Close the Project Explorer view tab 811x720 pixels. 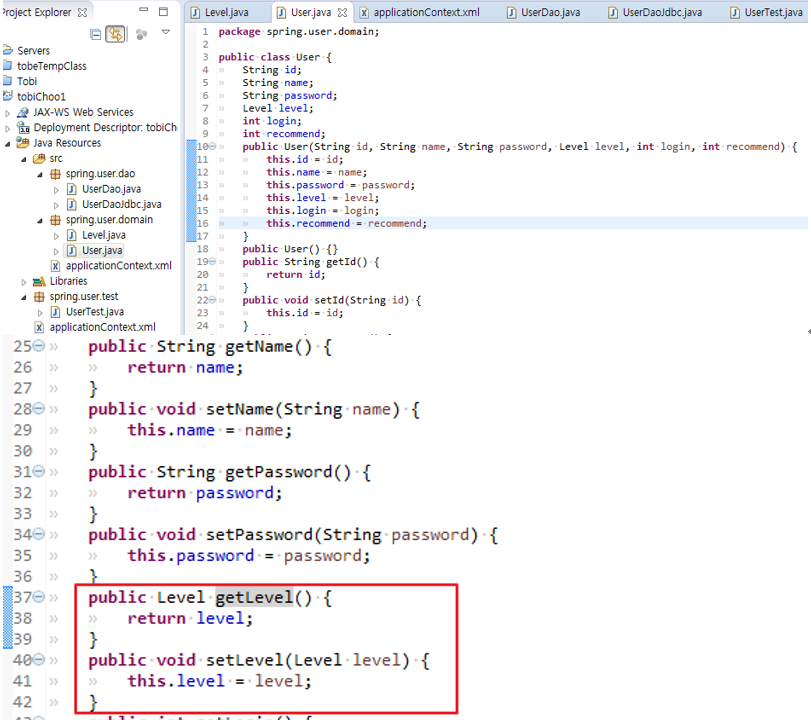82,12
